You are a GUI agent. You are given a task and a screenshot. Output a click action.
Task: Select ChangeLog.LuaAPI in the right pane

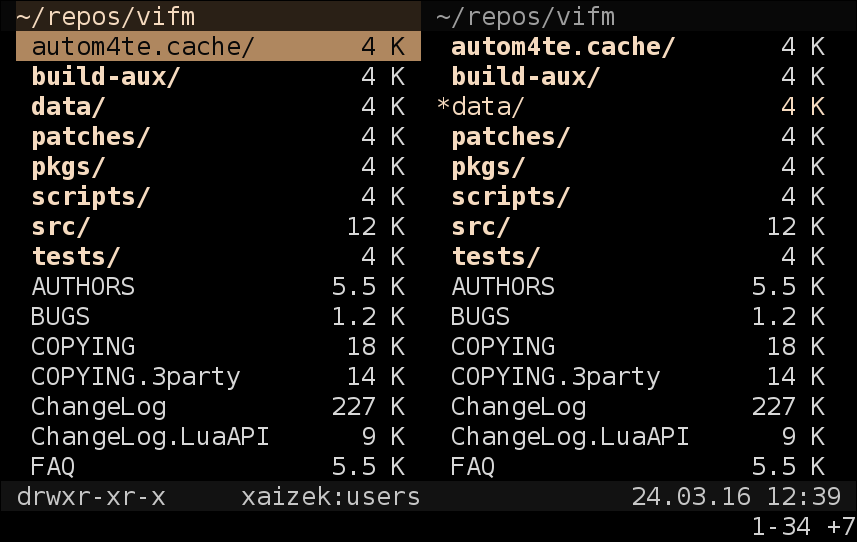638,437
